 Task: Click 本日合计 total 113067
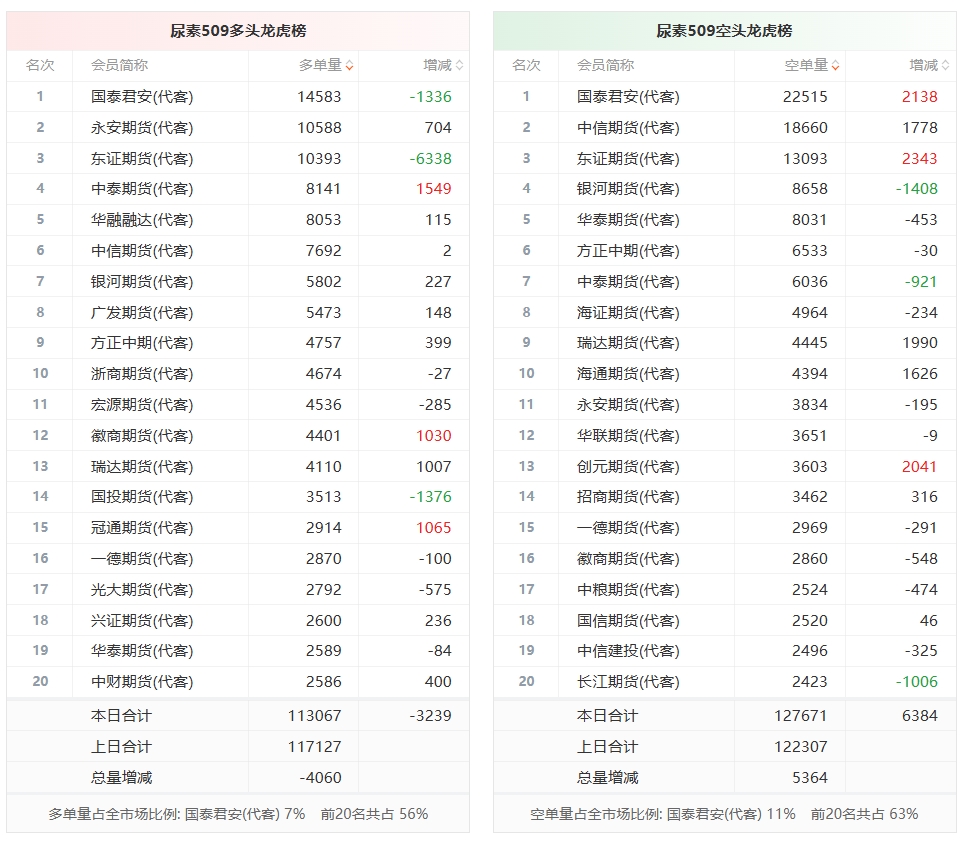[314, 715]
